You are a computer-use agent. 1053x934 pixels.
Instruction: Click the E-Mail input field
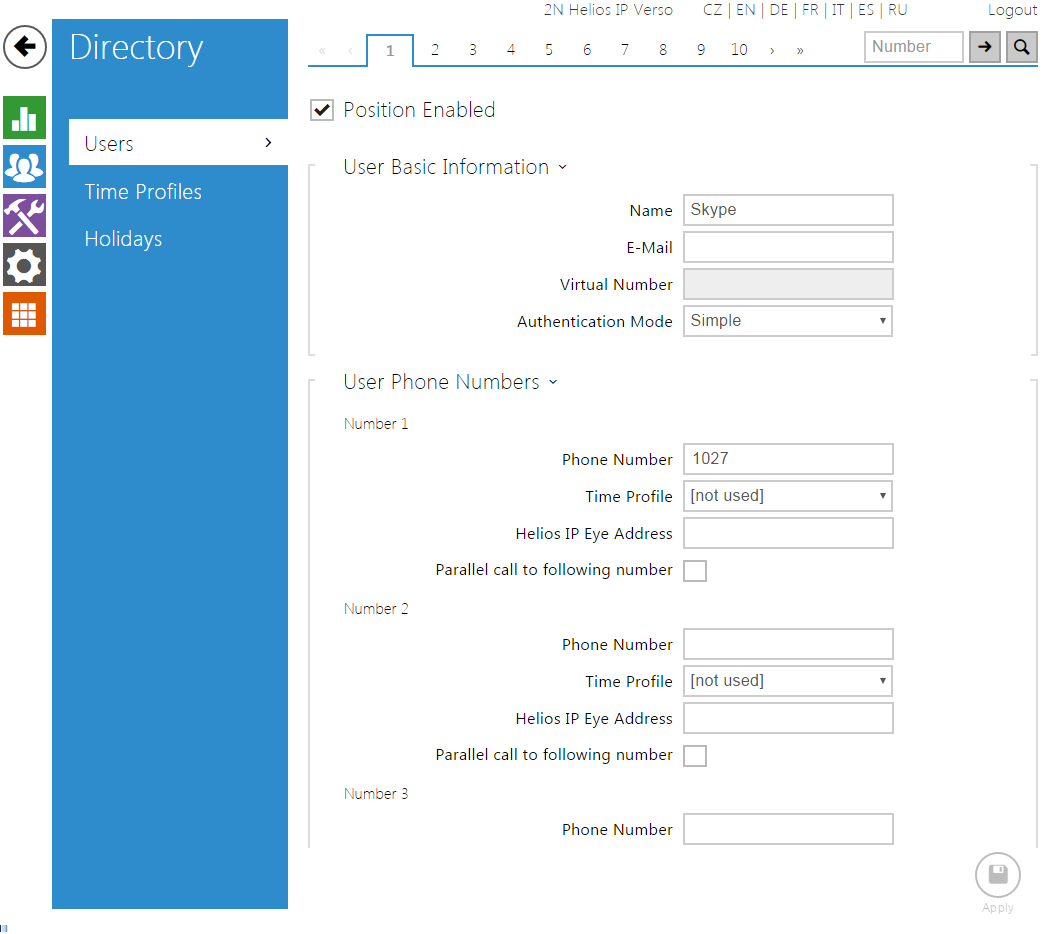click(787, 247)
